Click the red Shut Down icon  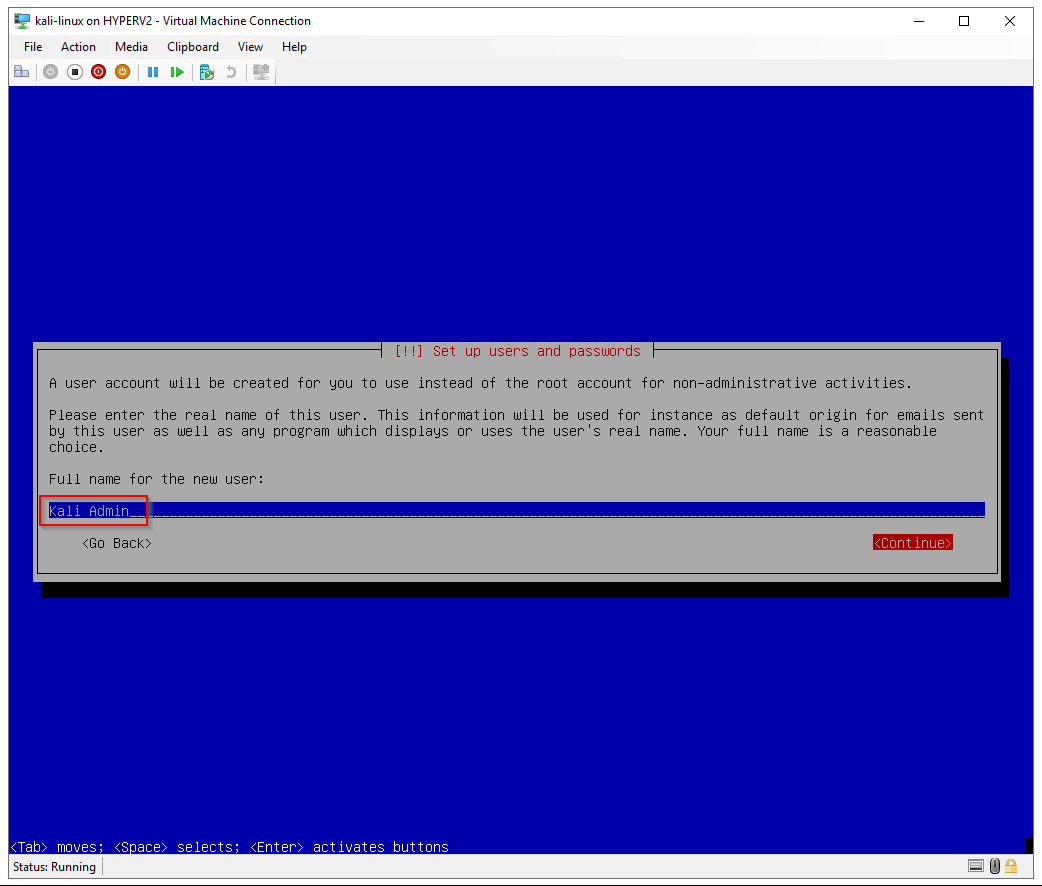98,72
